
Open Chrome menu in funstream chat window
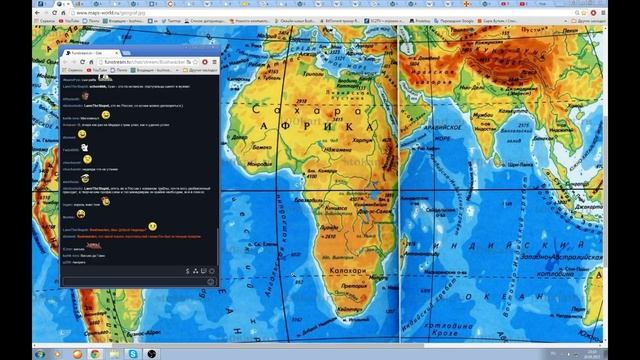click(x=214, y=62)
